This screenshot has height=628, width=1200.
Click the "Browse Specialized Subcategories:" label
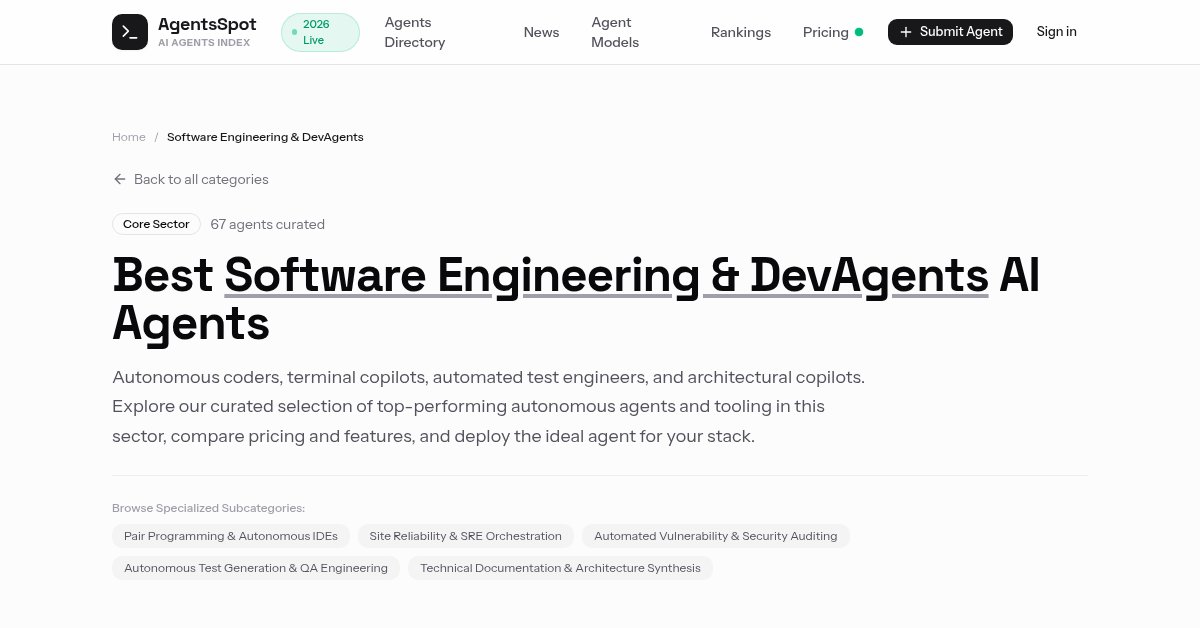pyautogui.click(x=208, y=508)
